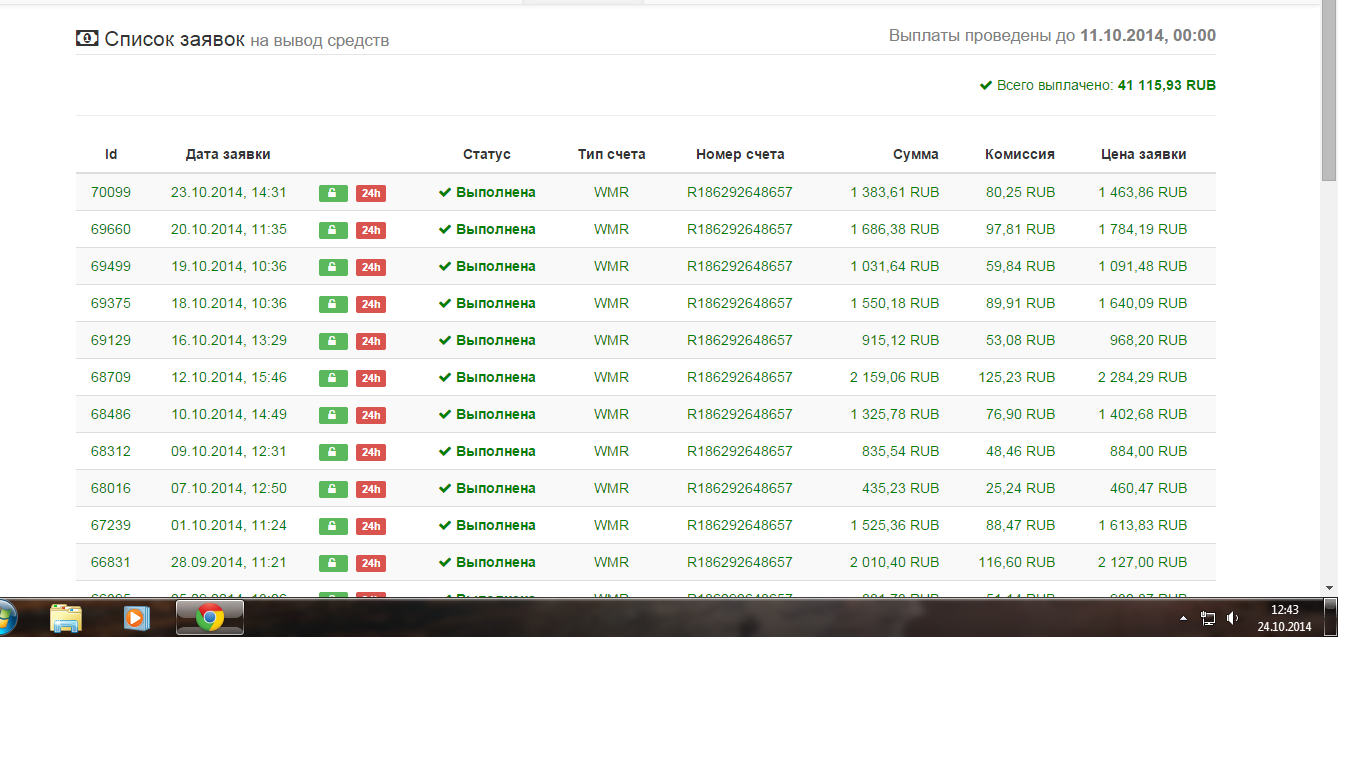Click the red 24h badge for request 69499

click(x=371, y=267)
